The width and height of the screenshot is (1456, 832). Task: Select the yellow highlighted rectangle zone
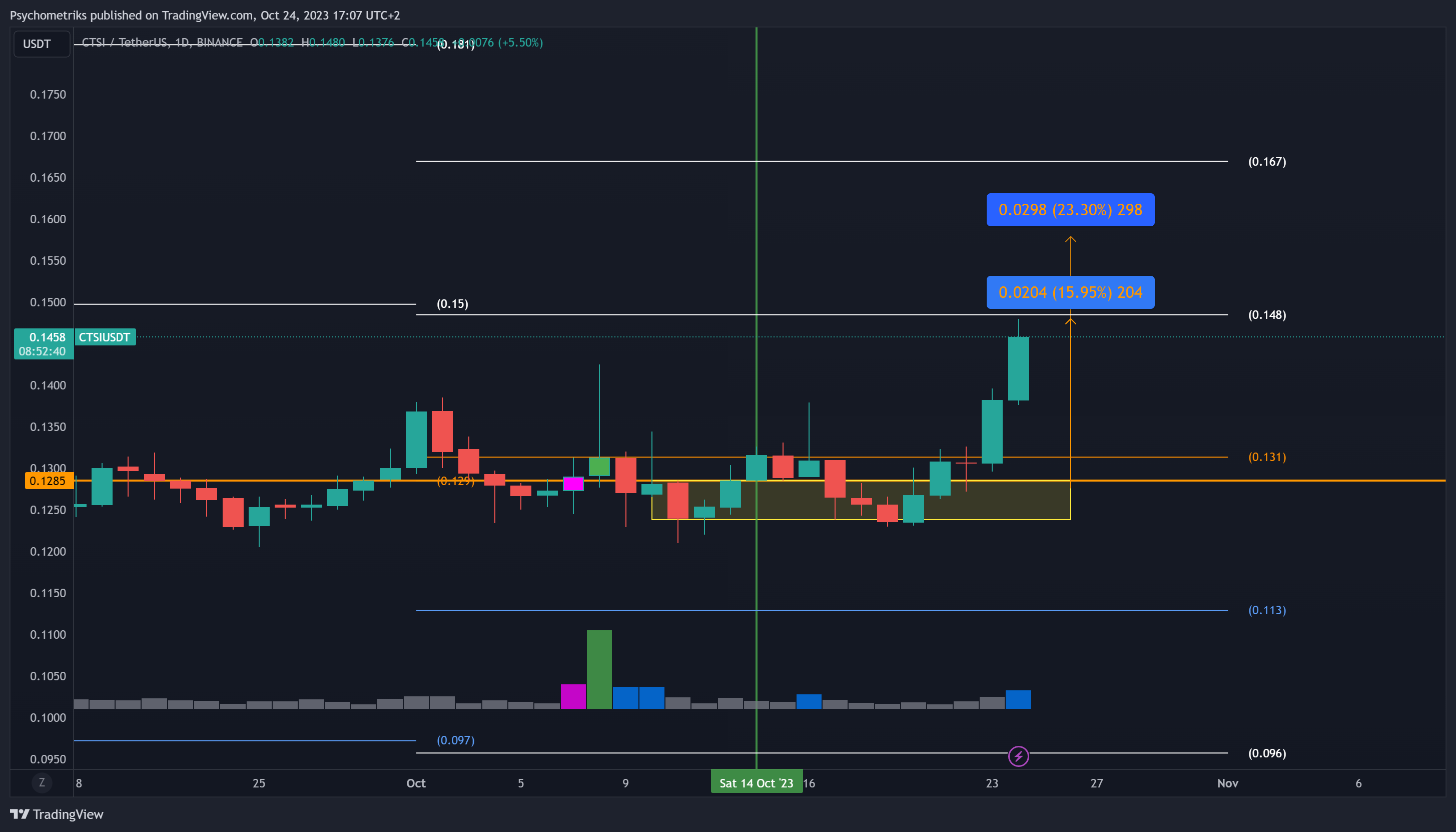[x=861, y=500]
